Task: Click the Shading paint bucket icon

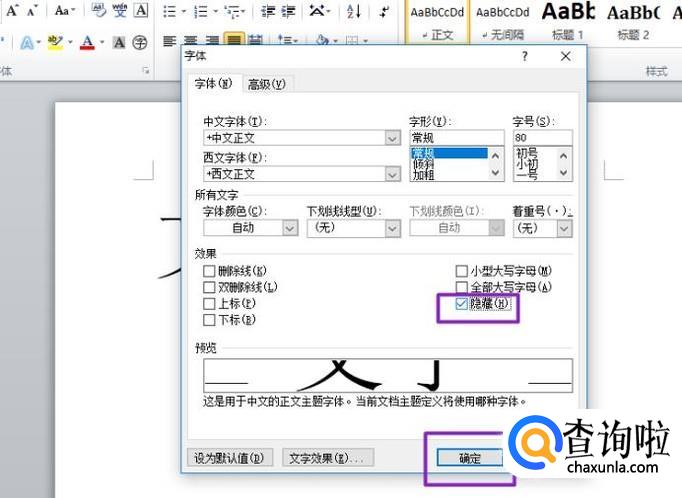Action: tap(322, 41)
